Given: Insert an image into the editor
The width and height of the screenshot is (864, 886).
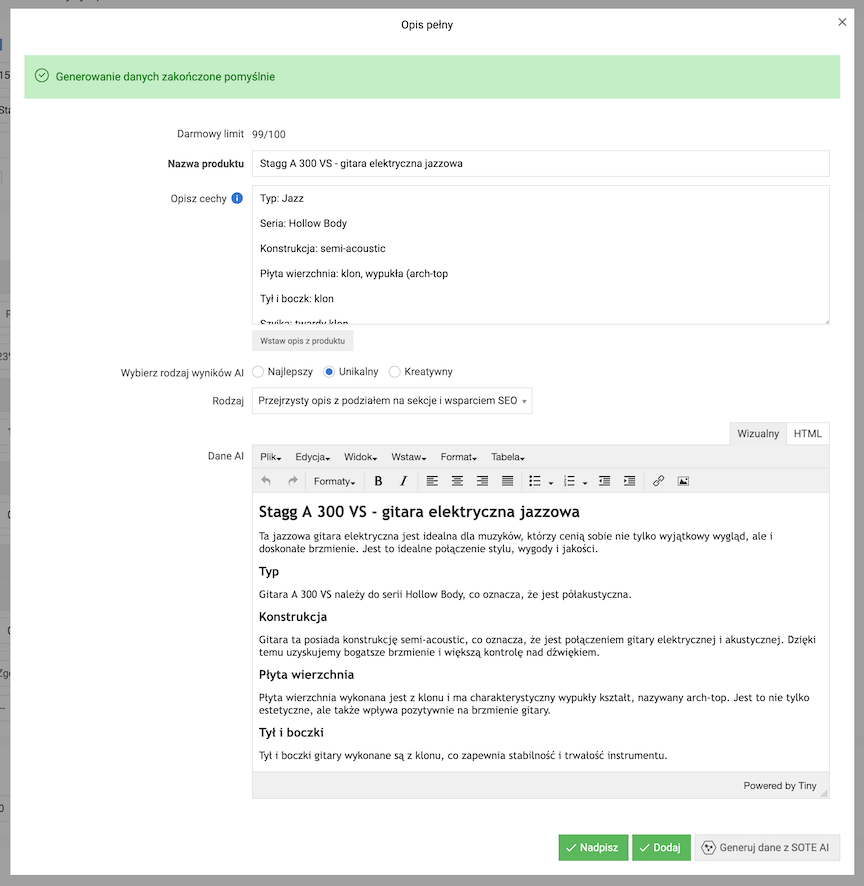Looking at the screenshot, I should point(683,481).
